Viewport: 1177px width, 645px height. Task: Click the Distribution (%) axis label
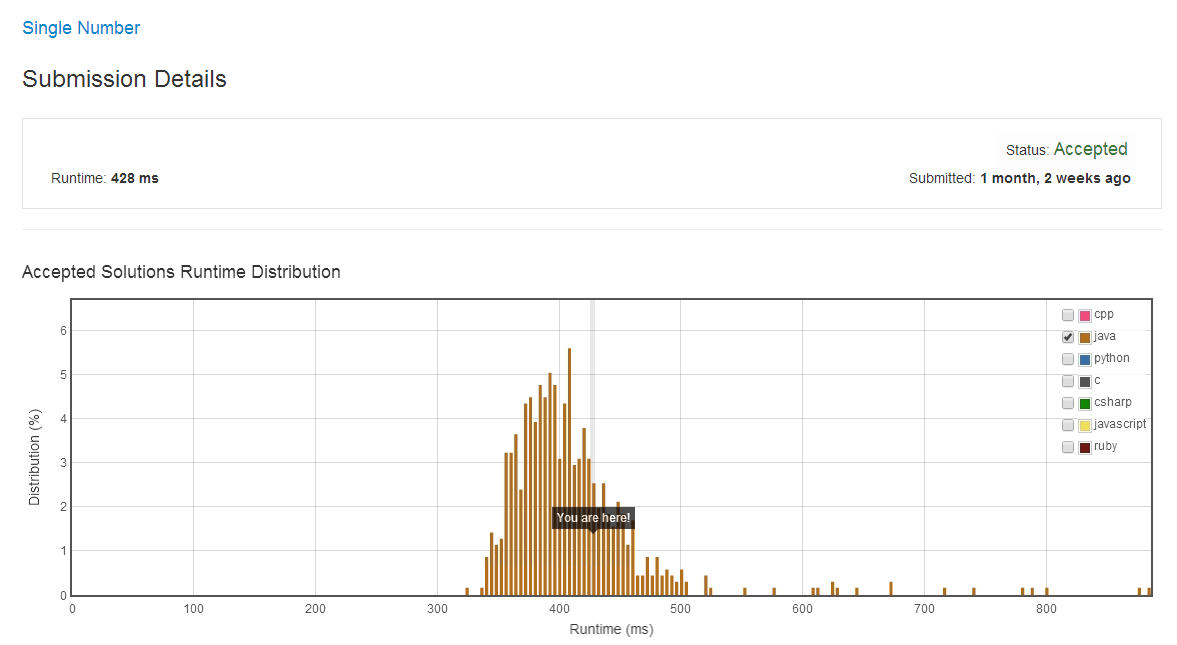(x=34, y=457)
